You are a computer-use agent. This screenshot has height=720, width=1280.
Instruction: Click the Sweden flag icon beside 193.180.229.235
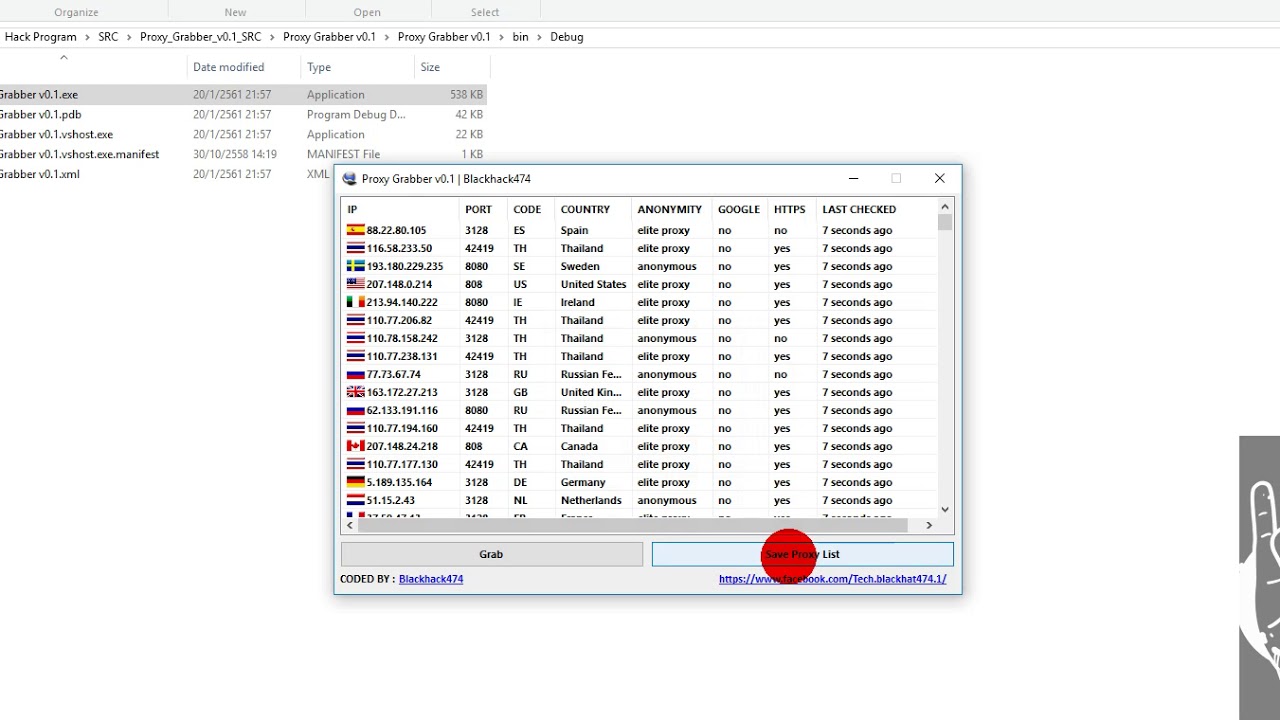pyautogui.click(x=355, y=266)
